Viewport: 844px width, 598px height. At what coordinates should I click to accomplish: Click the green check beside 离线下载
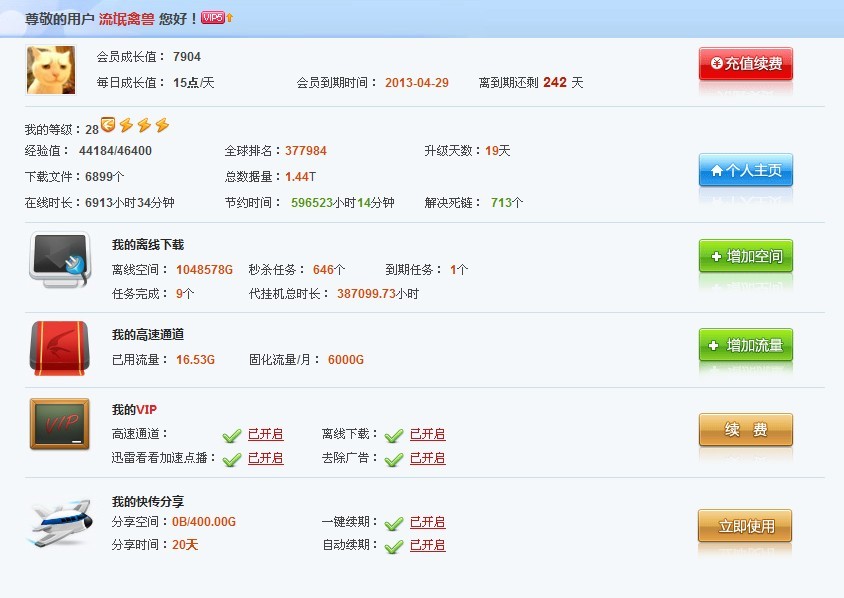click(394, 435)
